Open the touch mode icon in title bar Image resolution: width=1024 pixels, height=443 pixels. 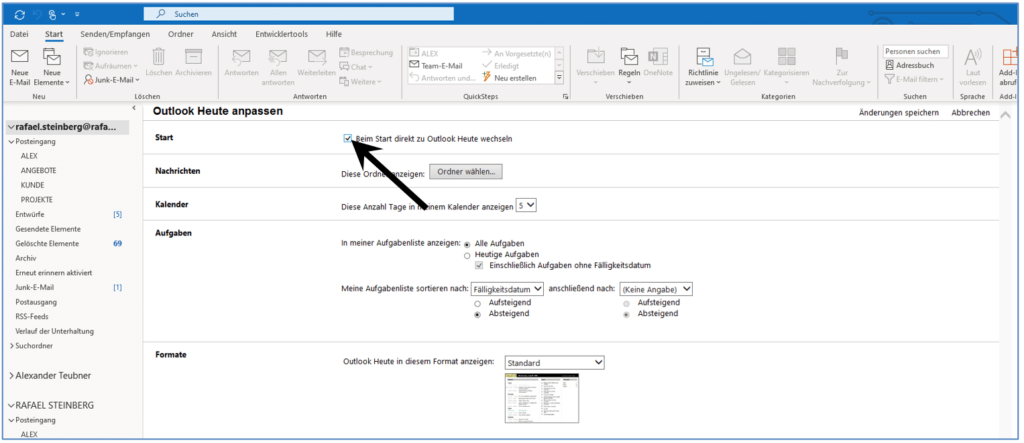[52, 14]
